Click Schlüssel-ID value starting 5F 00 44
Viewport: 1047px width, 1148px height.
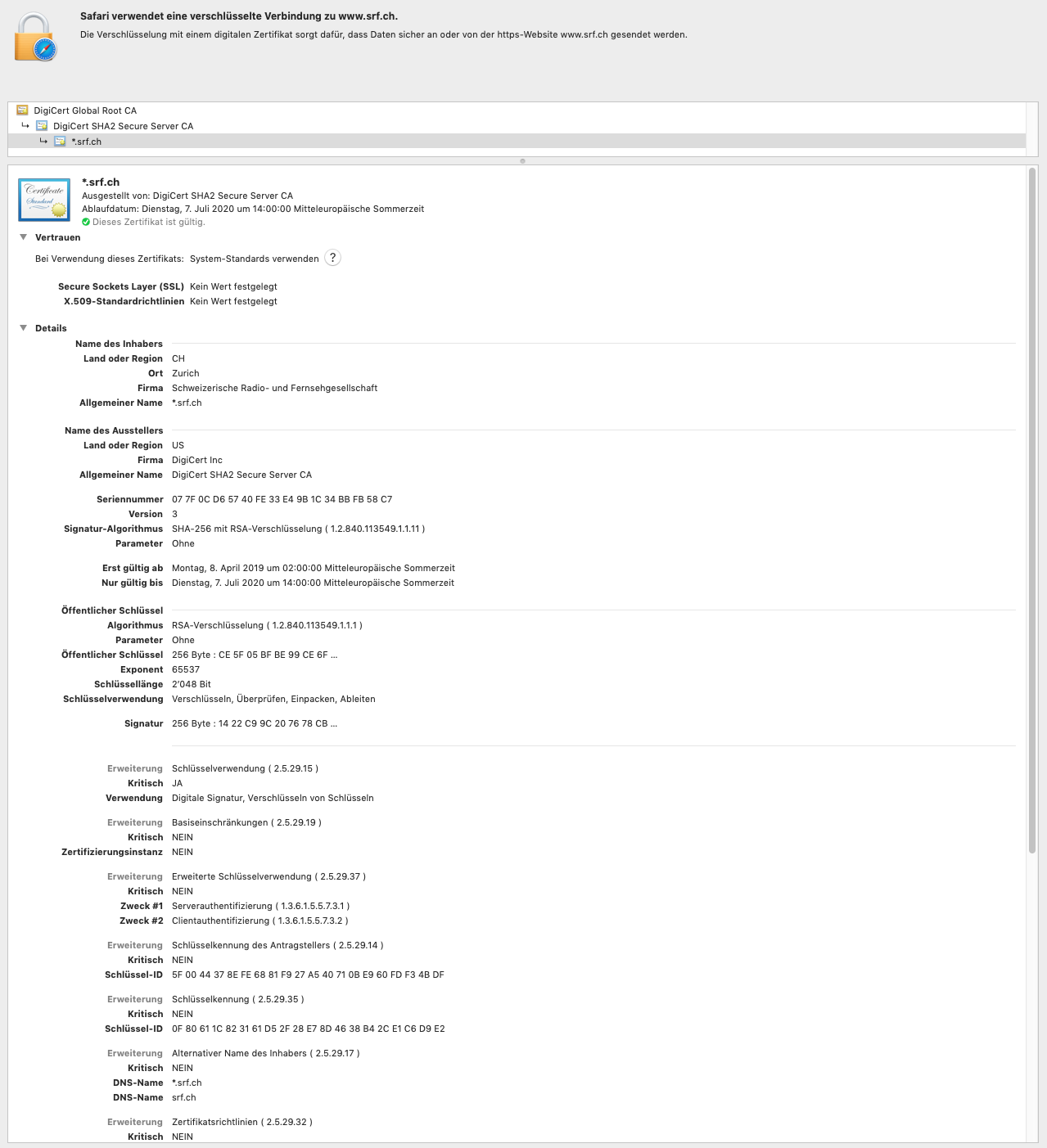click(308, 975)
